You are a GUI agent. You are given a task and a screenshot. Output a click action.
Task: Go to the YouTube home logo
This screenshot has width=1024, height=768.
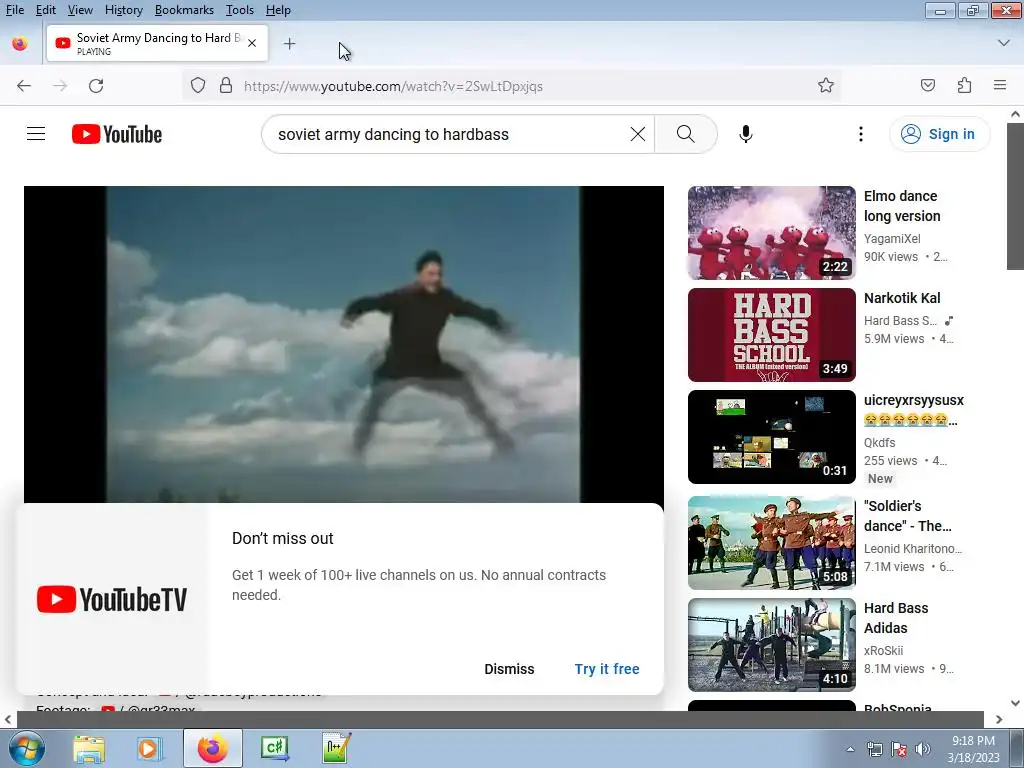pyautogui.click(x=117, y=134)
